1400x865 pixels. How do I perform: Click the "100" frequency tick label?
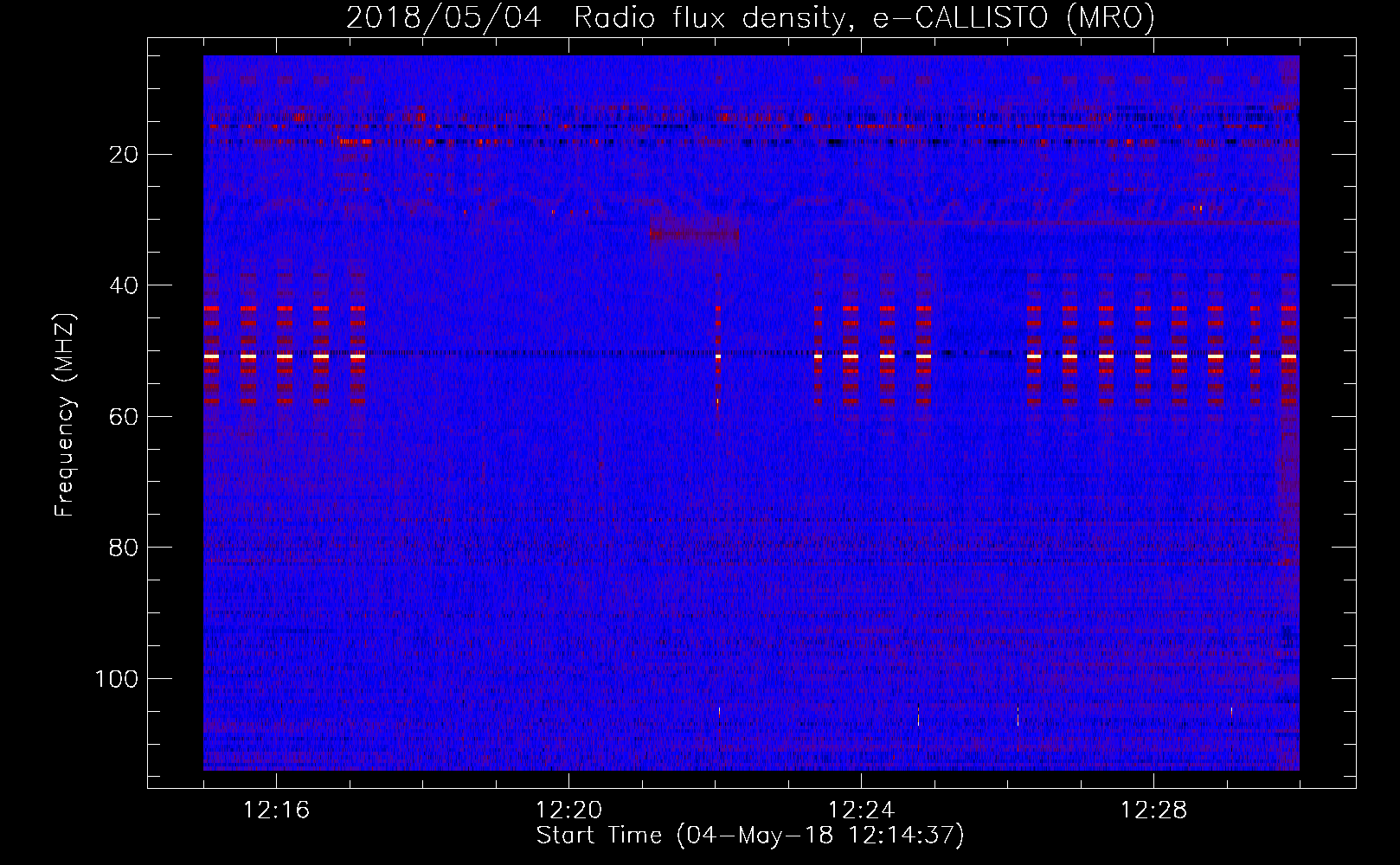117,679
